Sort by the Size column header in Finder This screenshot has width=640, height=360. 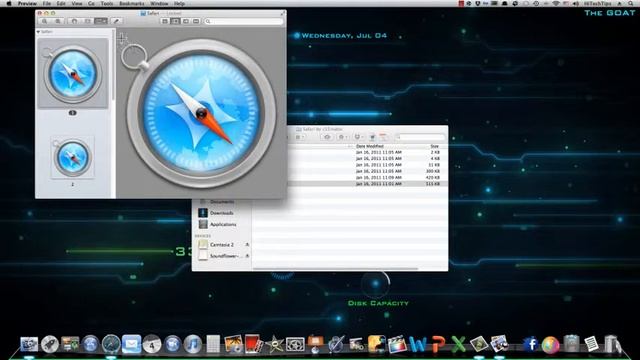point(434,146)
